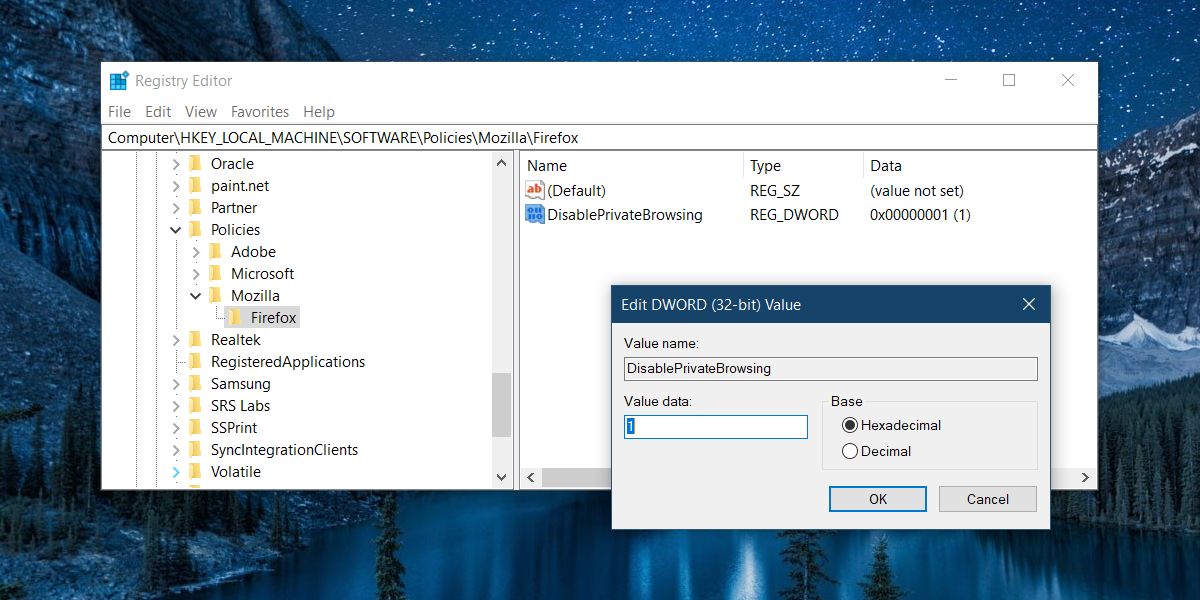
Task: Open the View menu
Action: [x=201, y=112]
